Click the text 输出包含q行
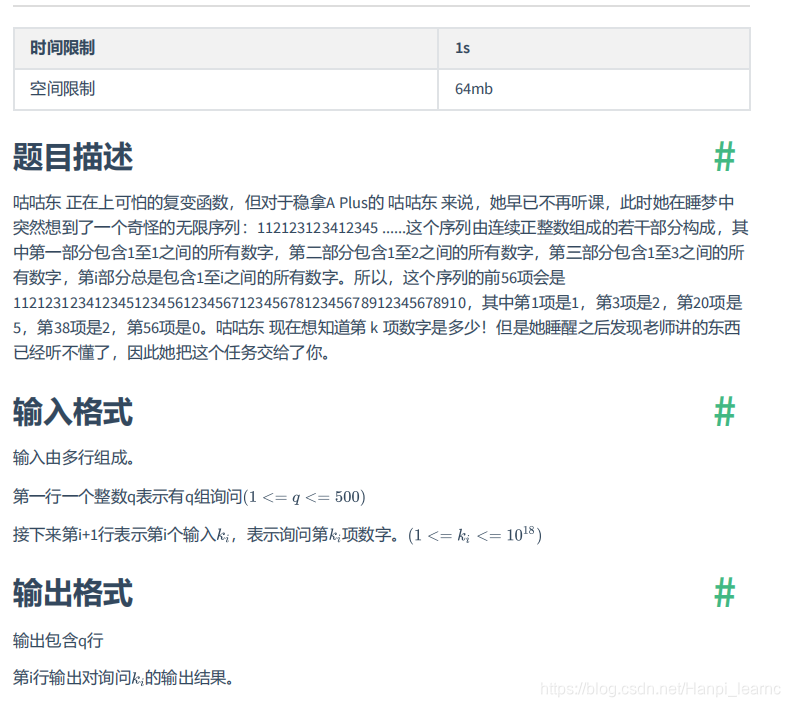790x707 pixels. tap(58, 640)
